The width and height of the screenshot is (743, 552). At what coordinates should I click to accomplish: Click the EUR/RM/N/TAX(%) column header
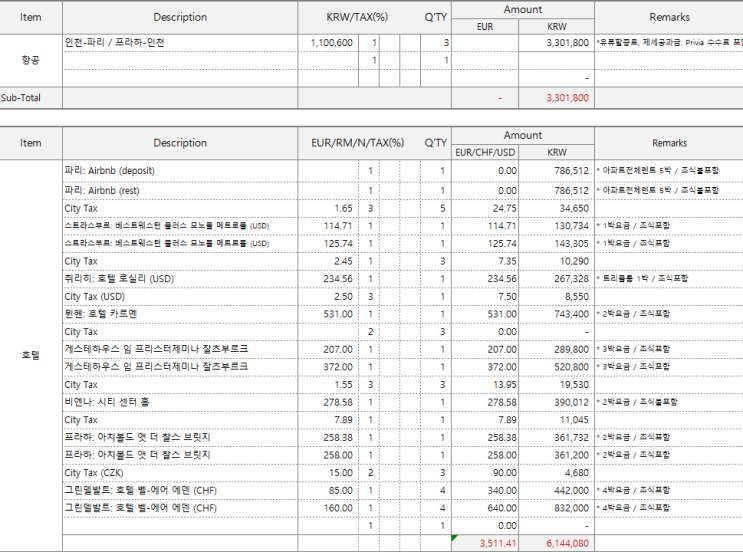click(357, 143)
